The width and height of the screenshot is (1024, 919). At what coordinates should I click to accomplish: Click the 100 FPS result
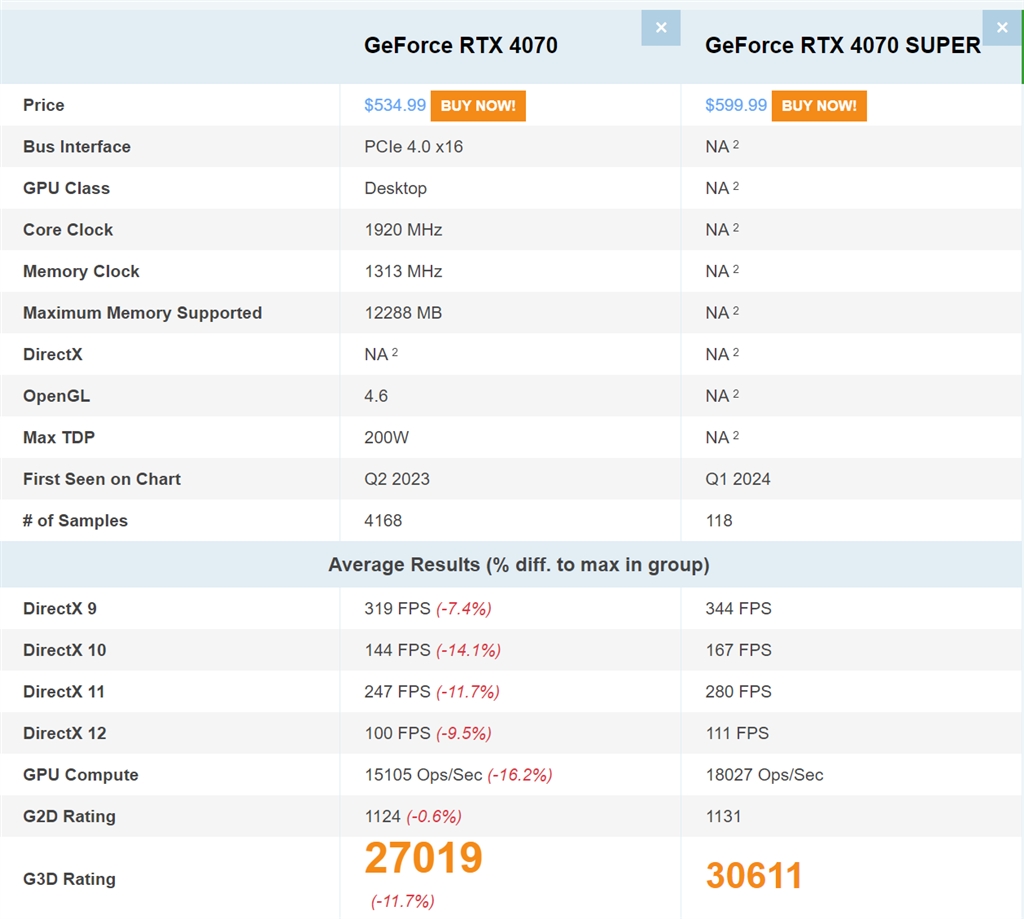click(398, 734)
